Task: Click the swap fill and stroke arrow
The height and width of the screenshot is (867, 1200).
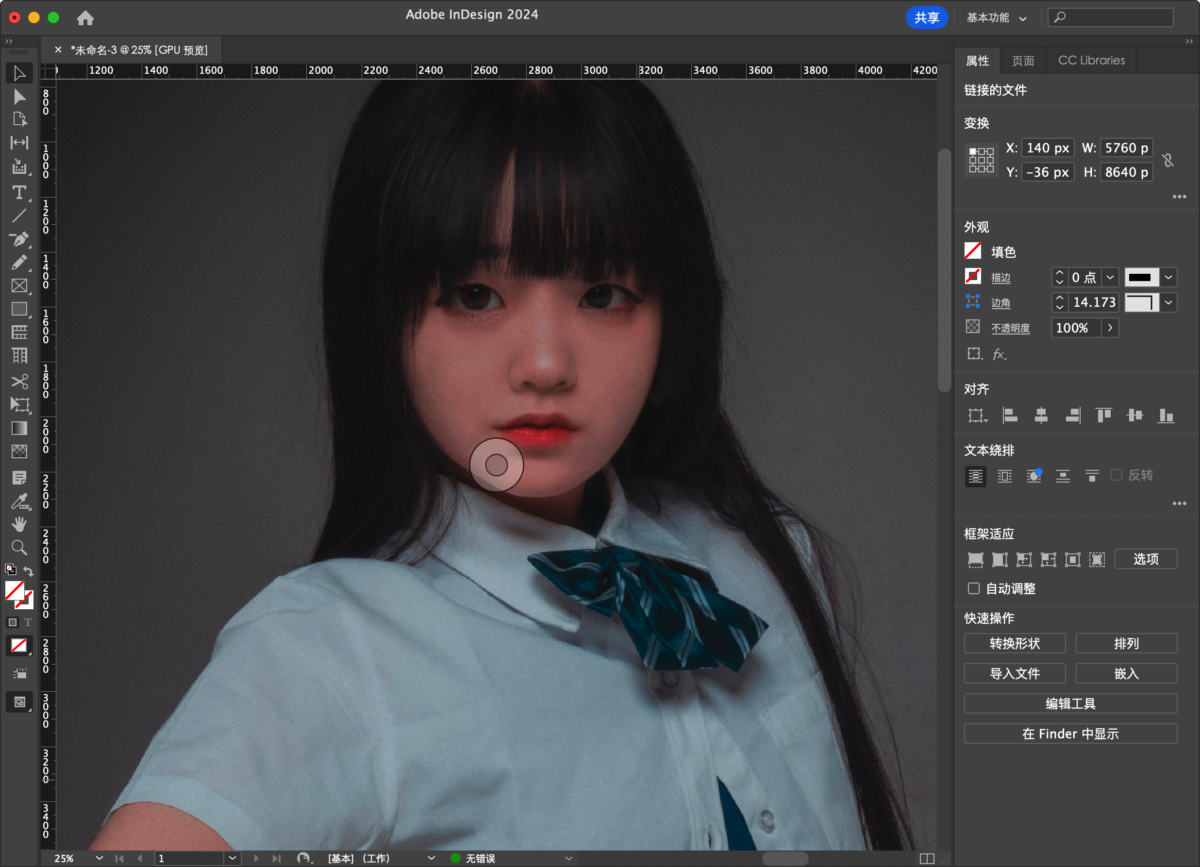Action: (x=29, y=571)
